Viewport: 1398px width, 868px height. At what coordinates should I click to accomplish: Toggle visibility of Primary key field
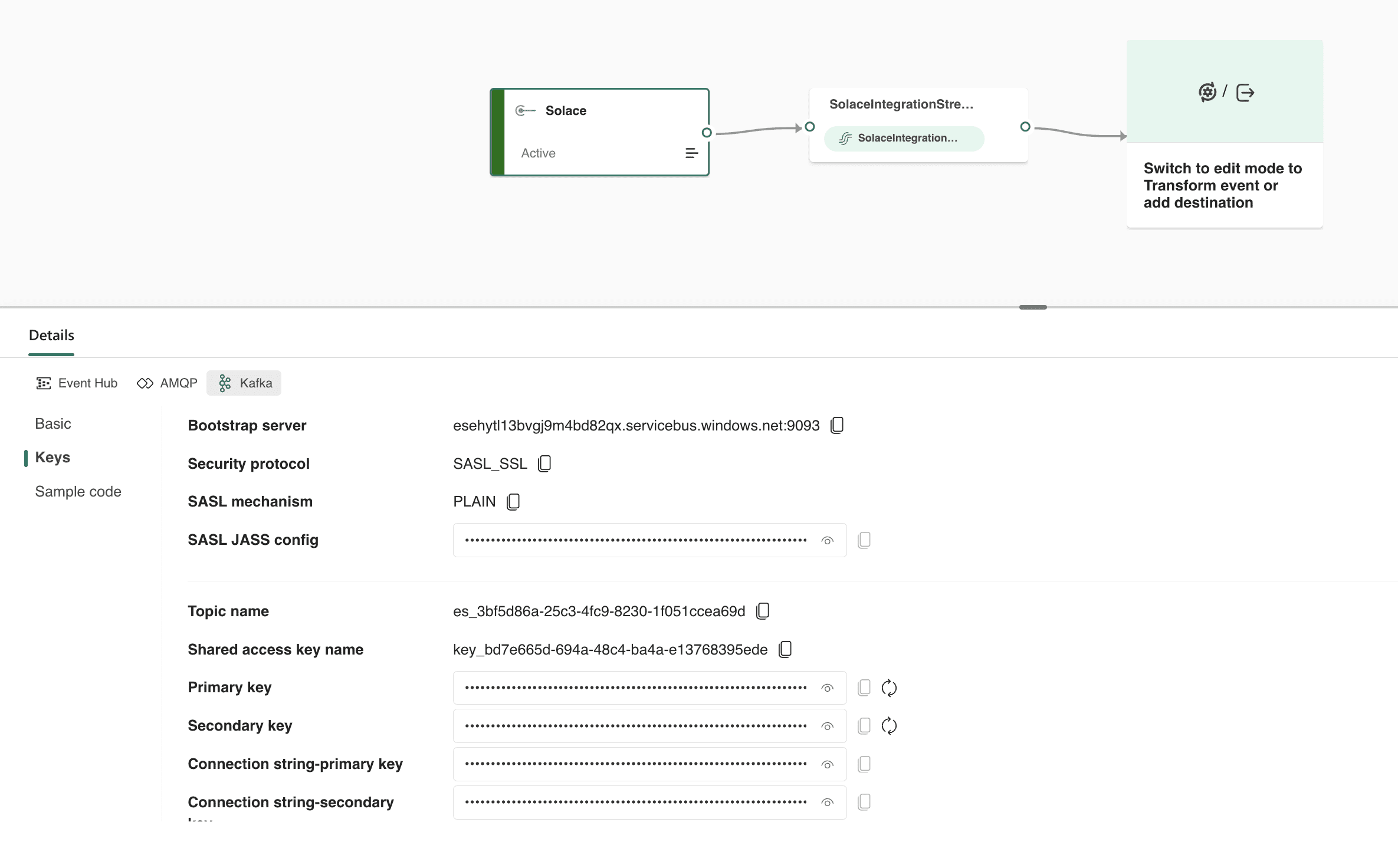(x=828, y=688)
